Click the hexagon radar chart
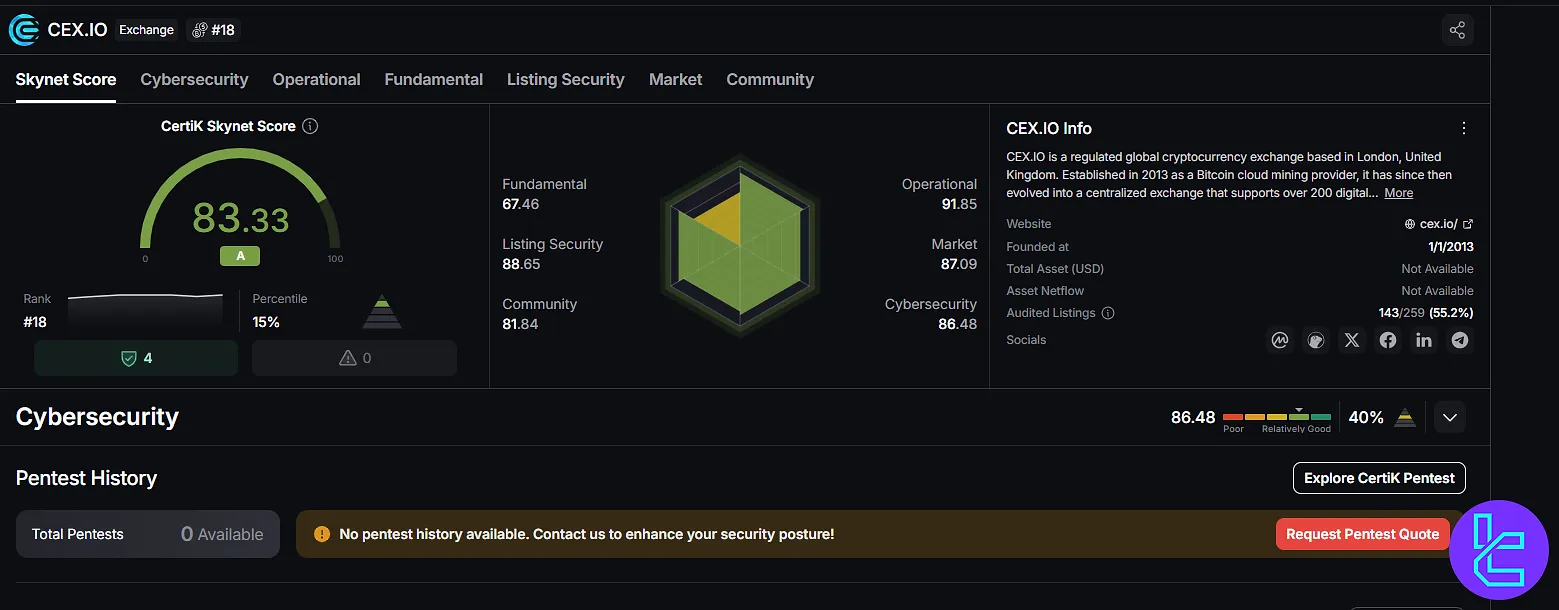The width and height of the screenshot is (1559, 610). (740, 244)
